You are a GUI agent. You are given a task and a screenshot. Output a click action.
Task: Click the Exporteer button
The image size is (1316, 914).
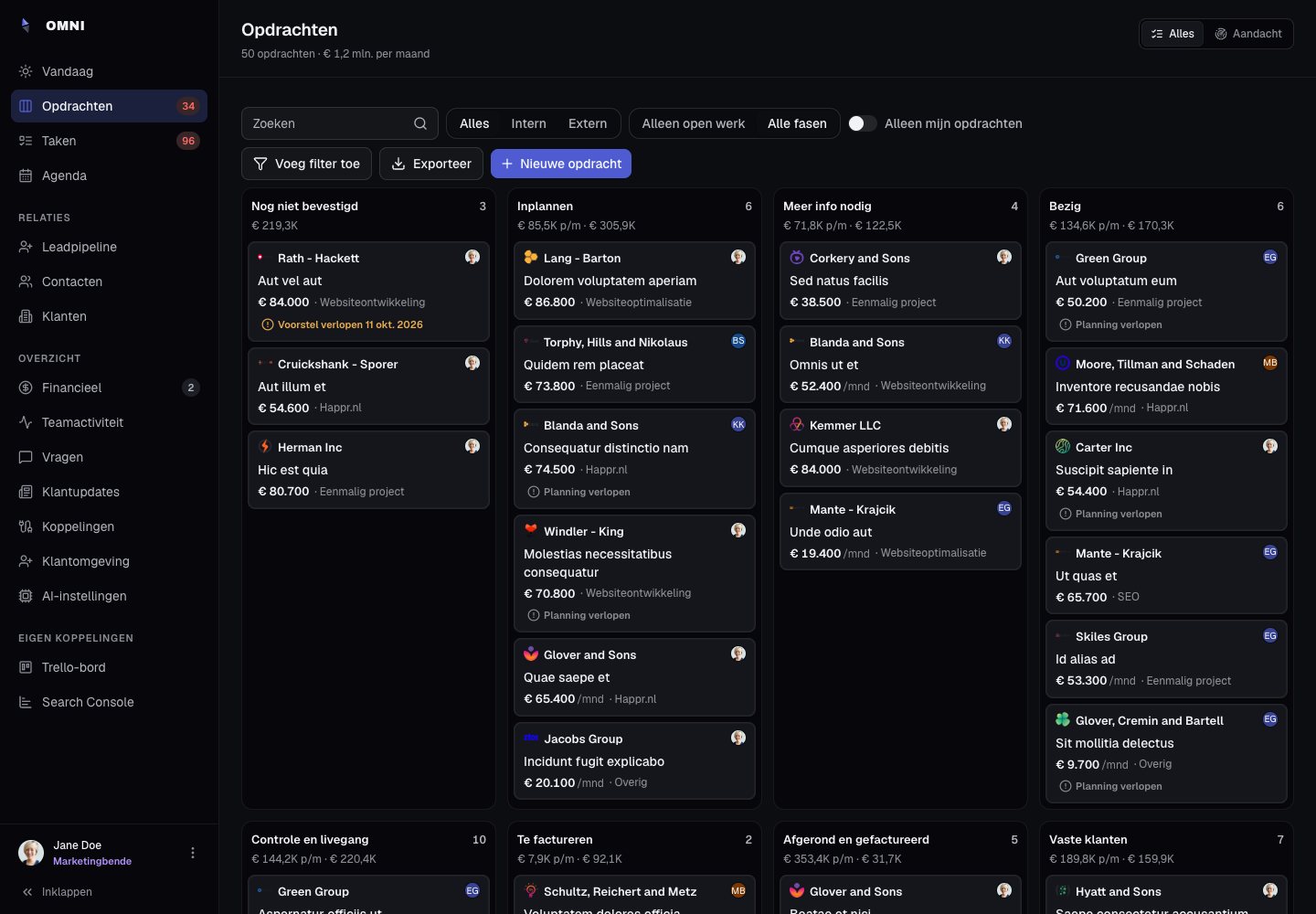(431, 164)
